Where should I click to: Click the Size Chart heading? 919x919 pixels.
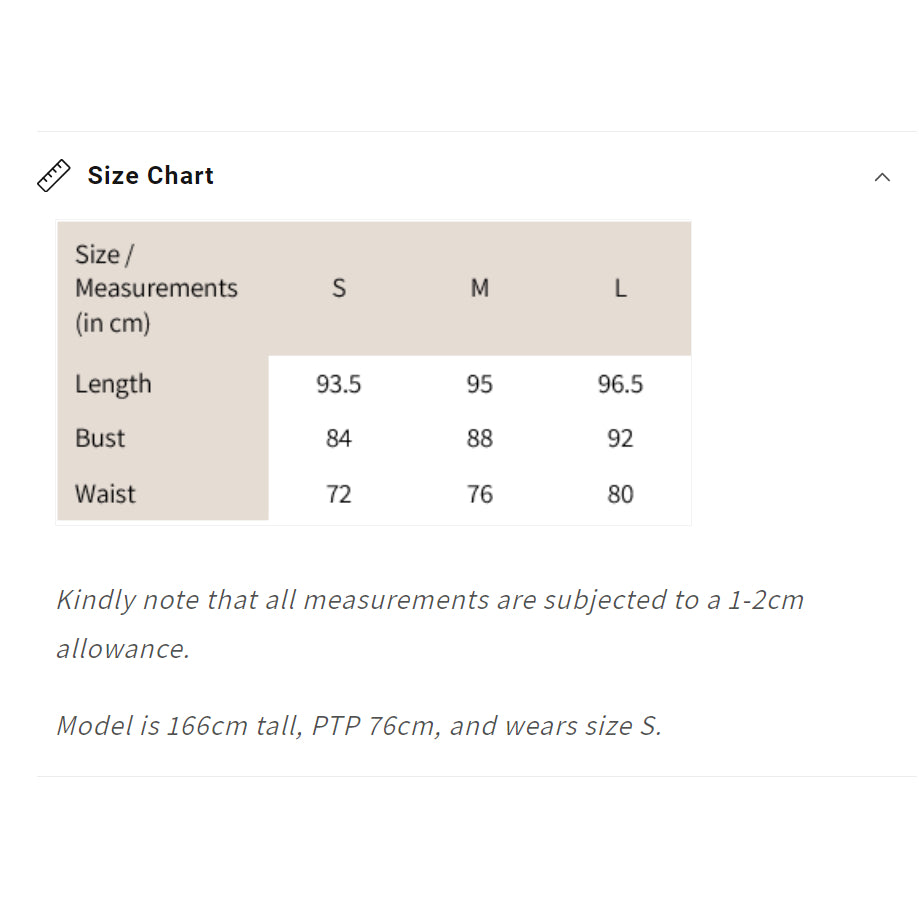(151, 175)
